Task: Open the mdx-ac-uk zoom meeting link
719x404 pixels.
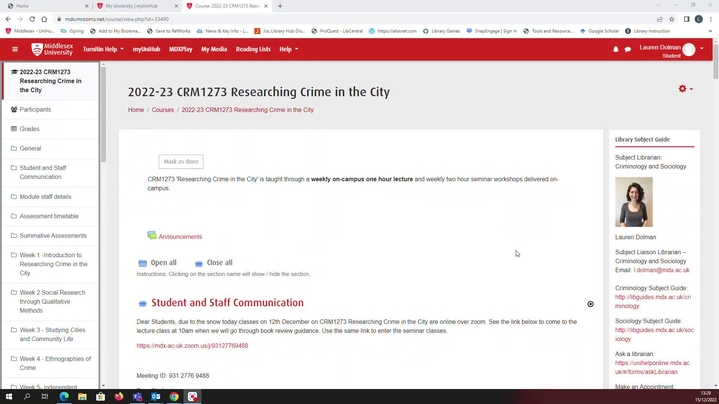Action: [192, 346]
